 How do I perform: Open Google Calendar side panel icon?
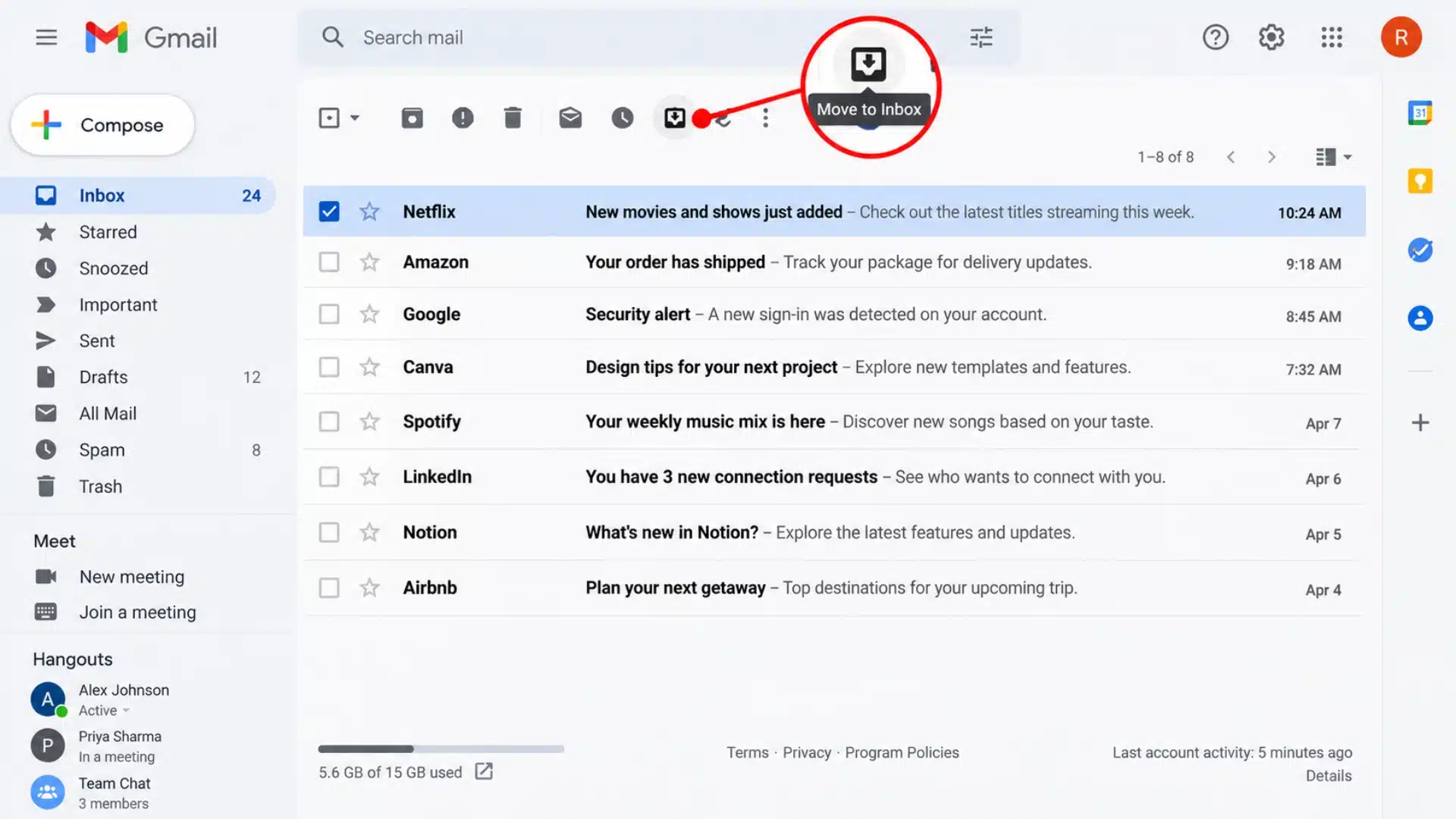point(1420,112)
